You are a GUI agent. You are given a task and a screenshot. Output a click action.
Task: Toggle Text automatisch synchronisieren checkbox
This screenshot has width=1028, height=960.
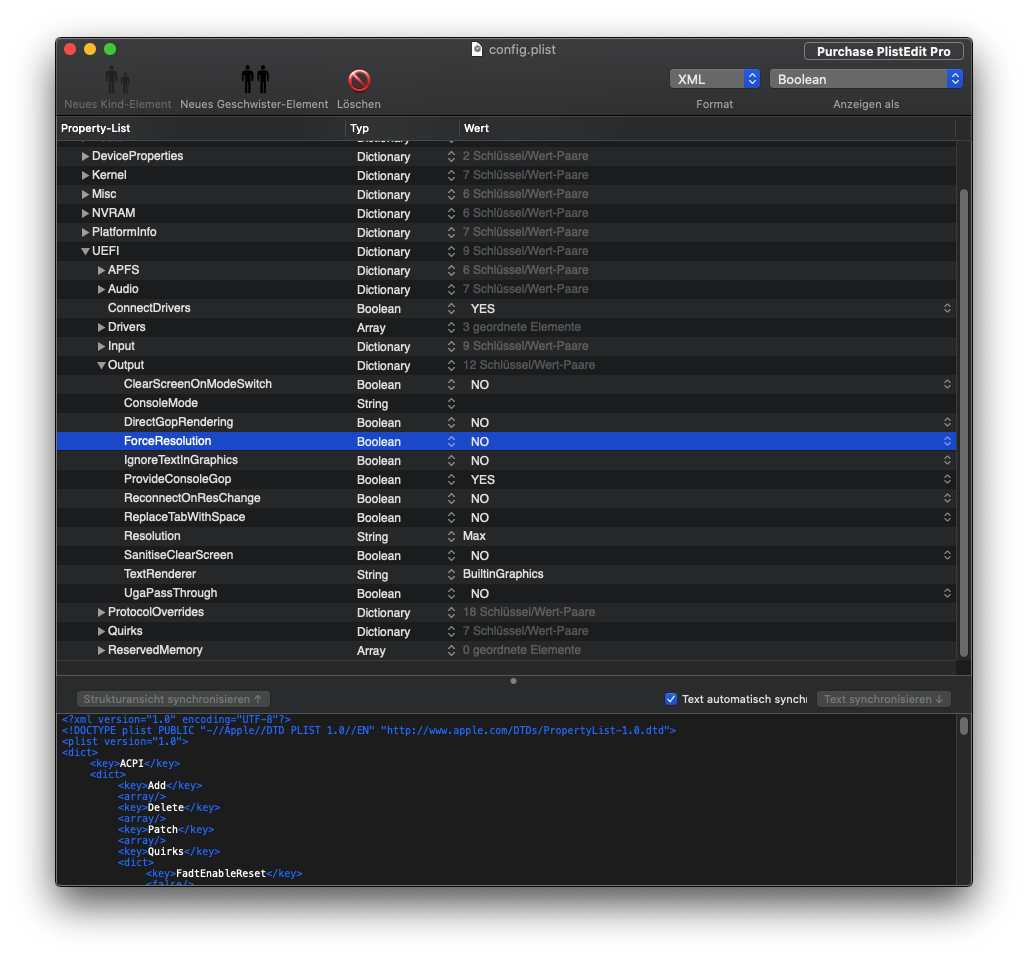tap(671, 699)
